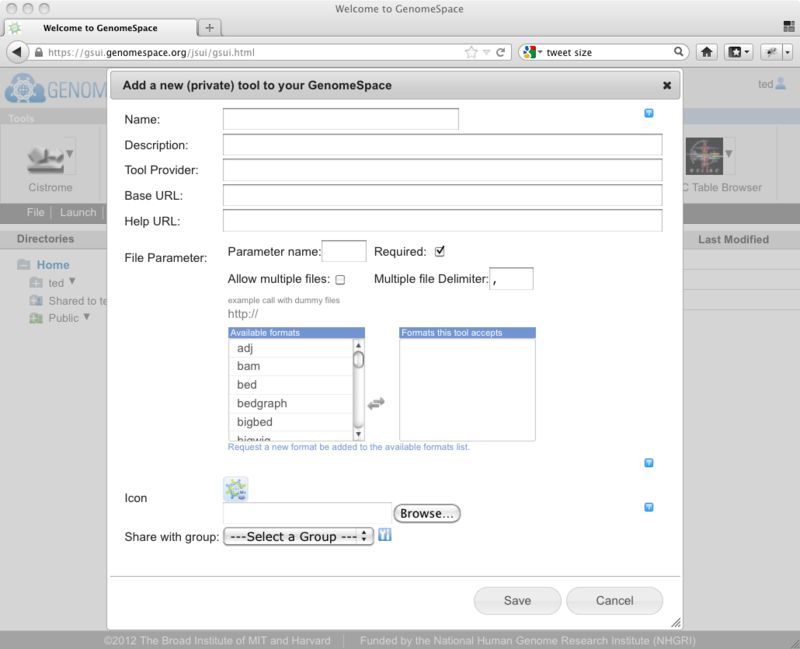This screenshot has width=800, height=649.
Task: Click the Base URL input field
Action: (443, 195)
